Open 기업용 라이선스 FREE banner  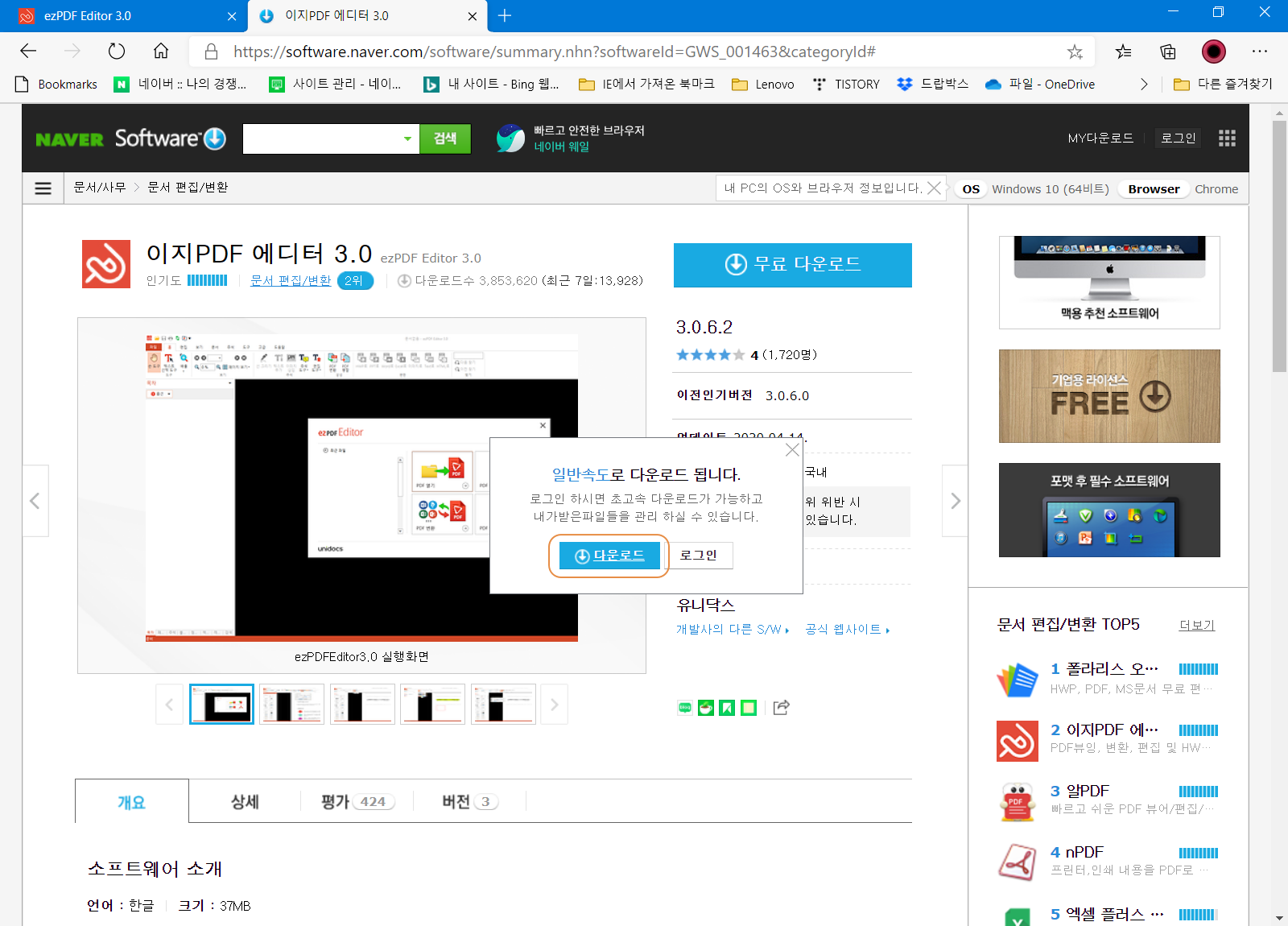(1109, 396)
